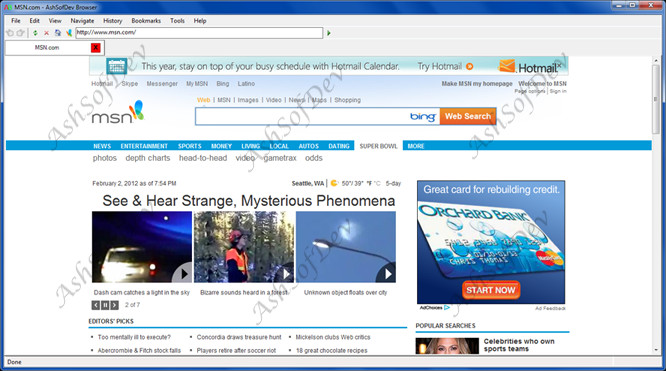Click the depth charts link
This screenshot has width=666, height=371.
(x=148, y=158)
